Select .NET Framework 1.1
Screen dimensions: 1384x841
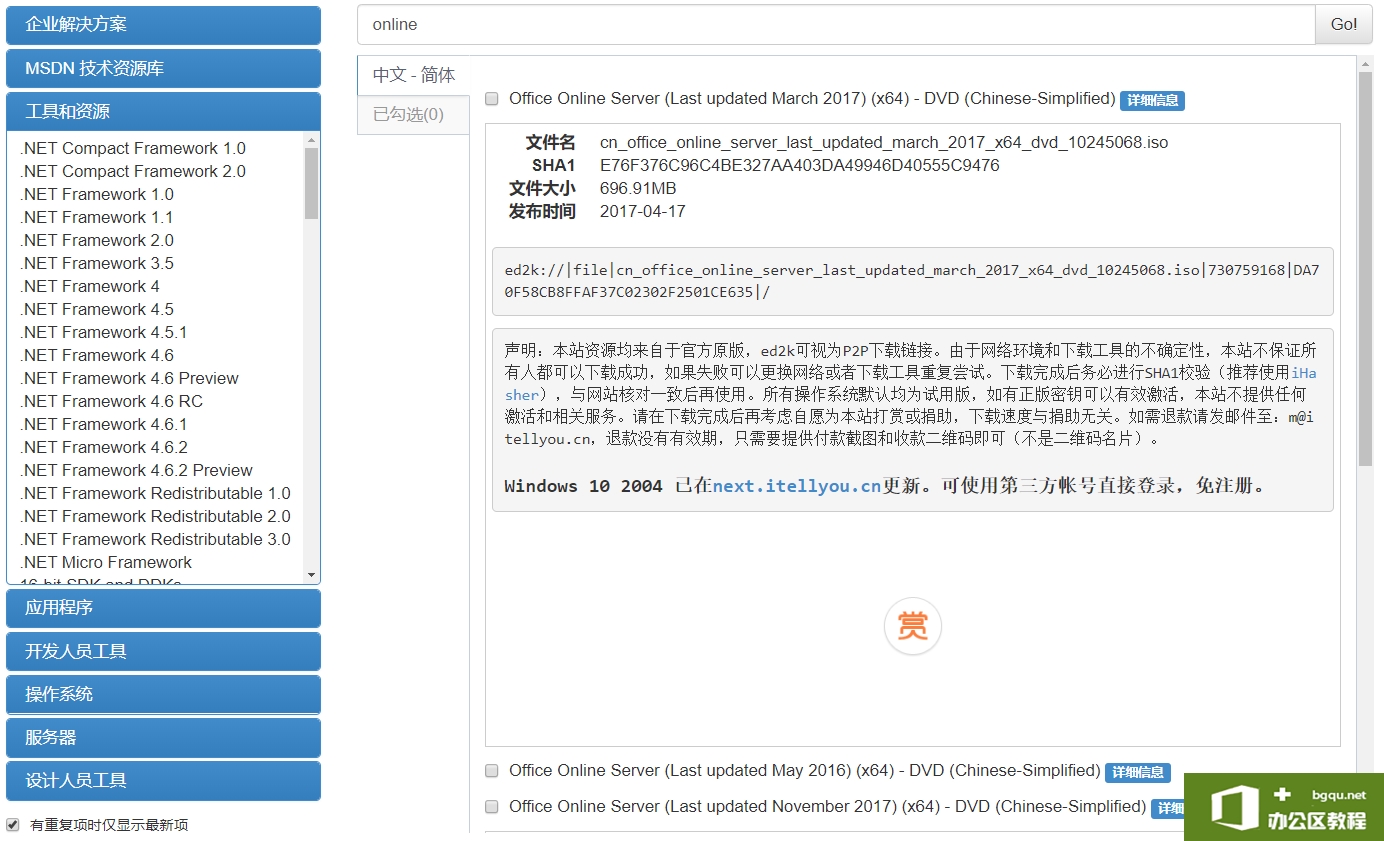(97, 217)
